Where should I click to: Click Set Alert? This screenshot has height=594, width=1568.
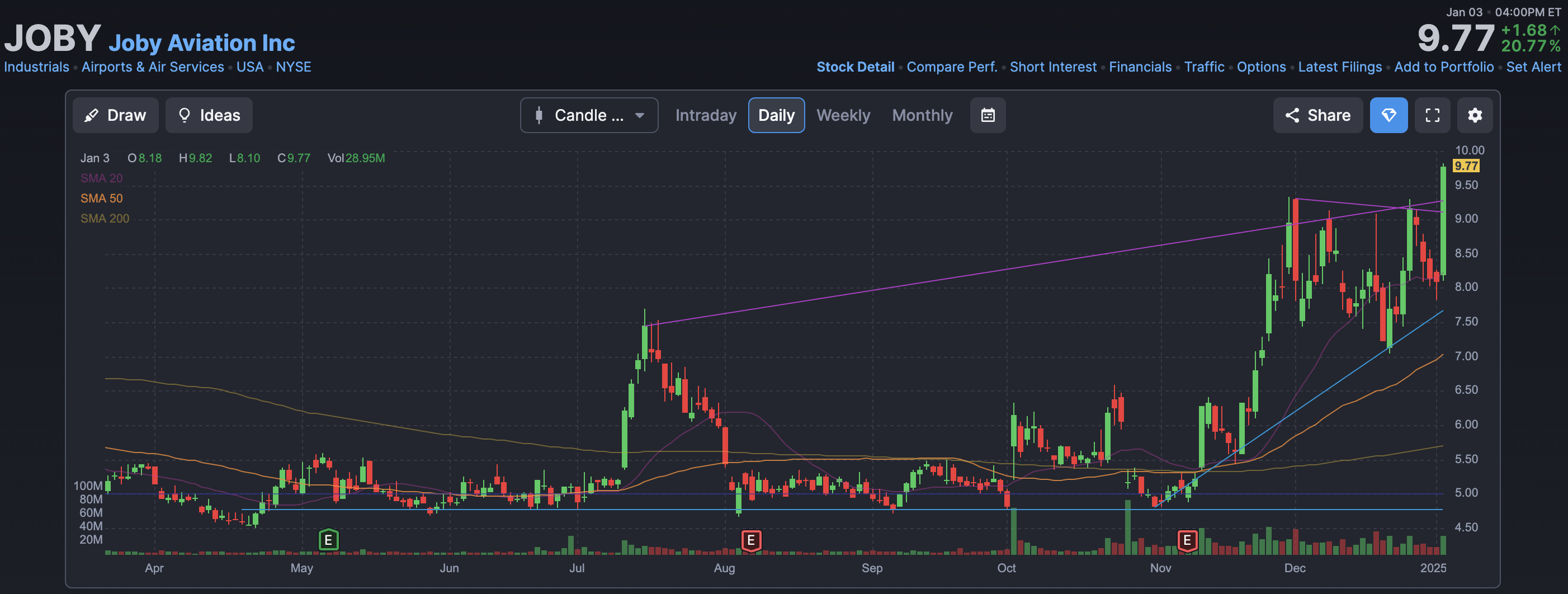1533,67
